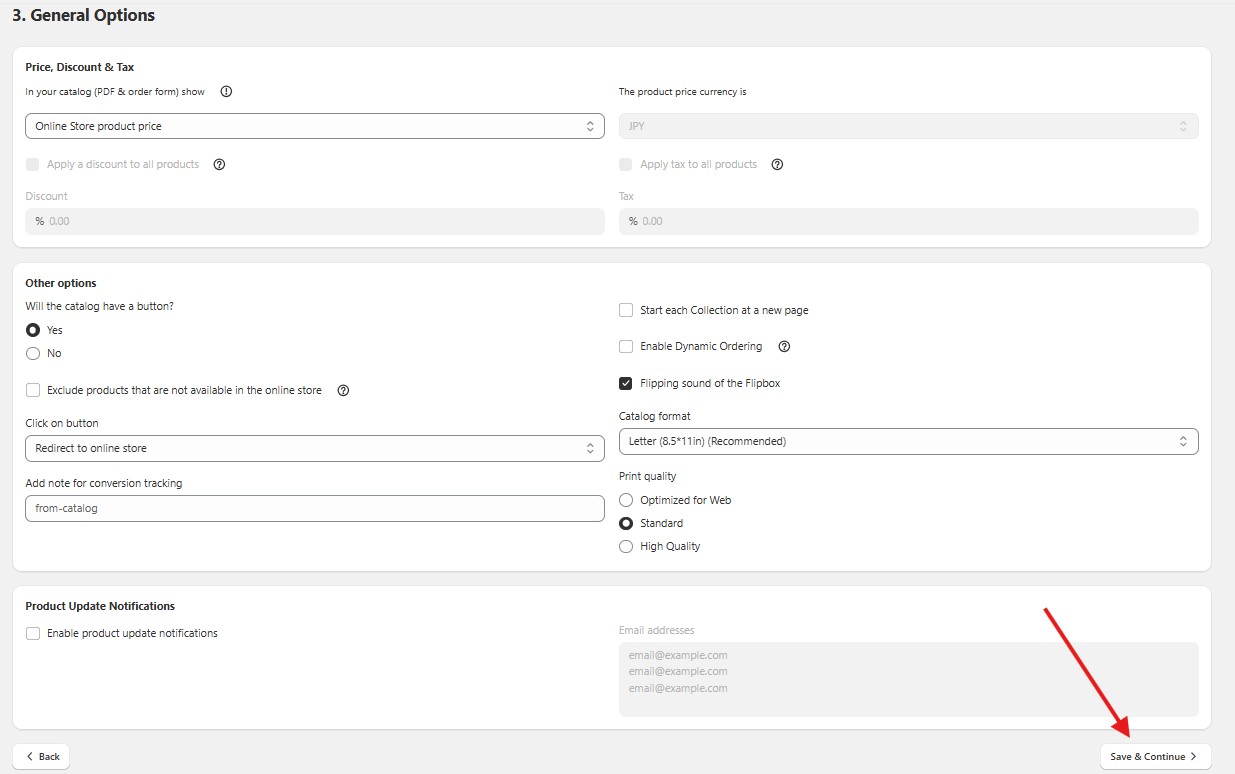Click info icon beside catalog show label
Viewport: 1235px width, 774px height.
(226, 92)
